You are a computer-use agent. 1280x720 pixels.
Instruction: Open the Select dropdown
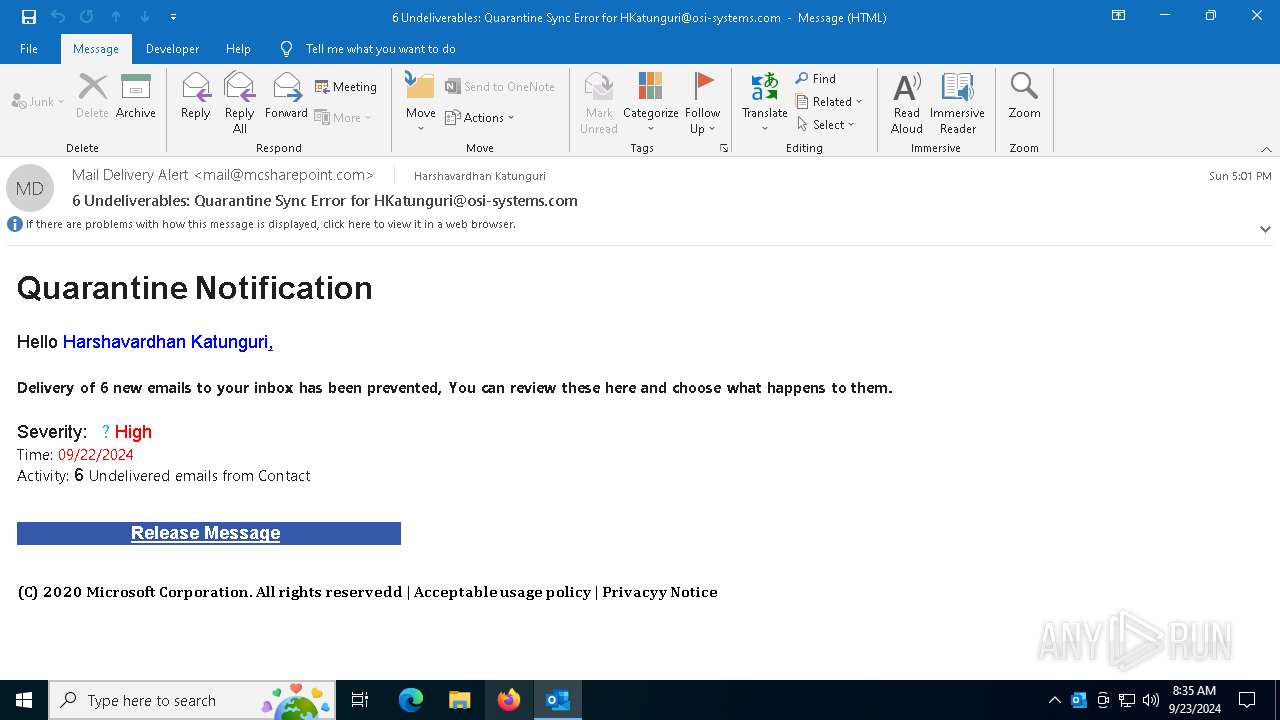[x=826, y=124]
